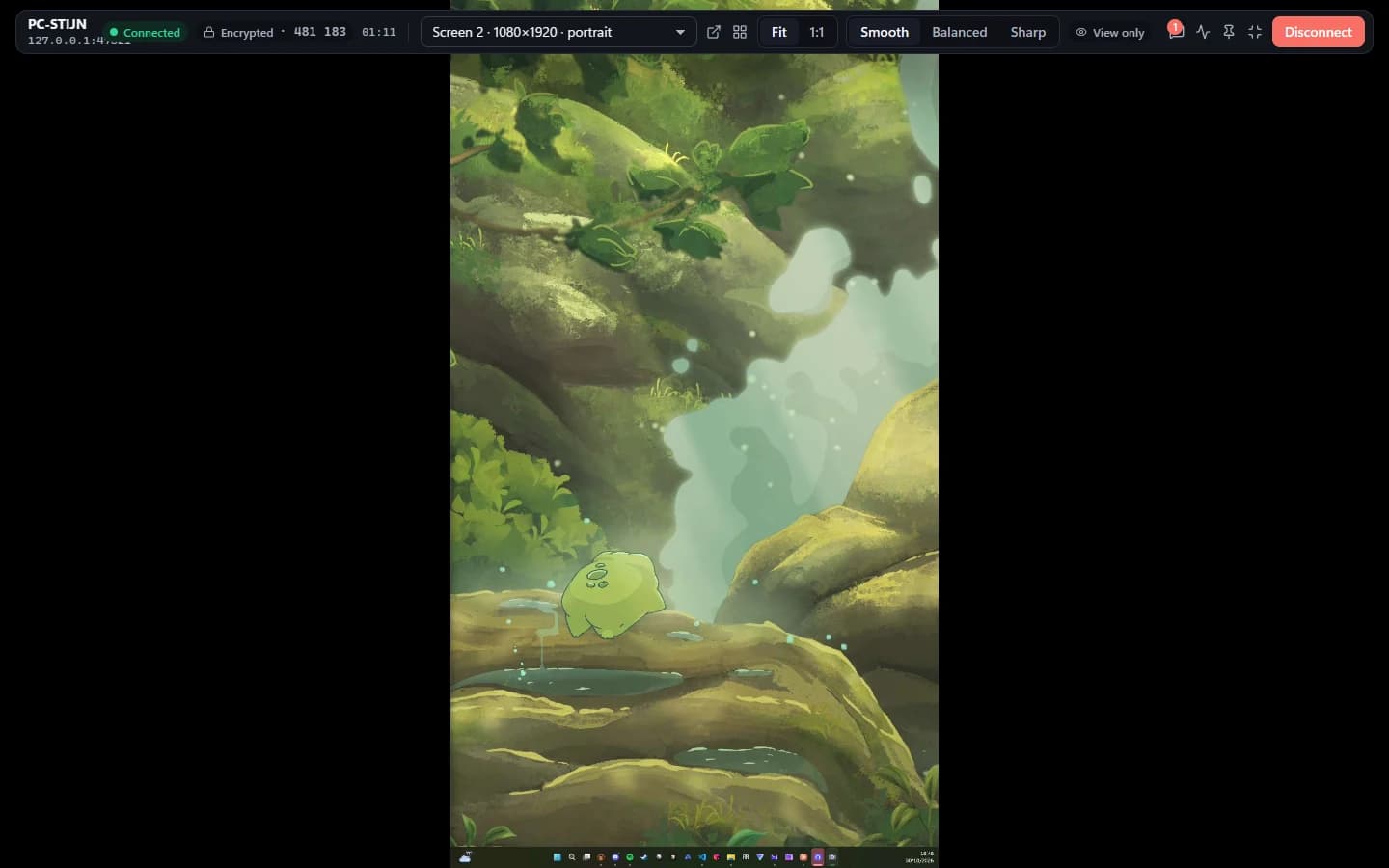Open Spotify in the remote taskbar
This screenshot has width=1389, height=868.
[x=630, y=857]
